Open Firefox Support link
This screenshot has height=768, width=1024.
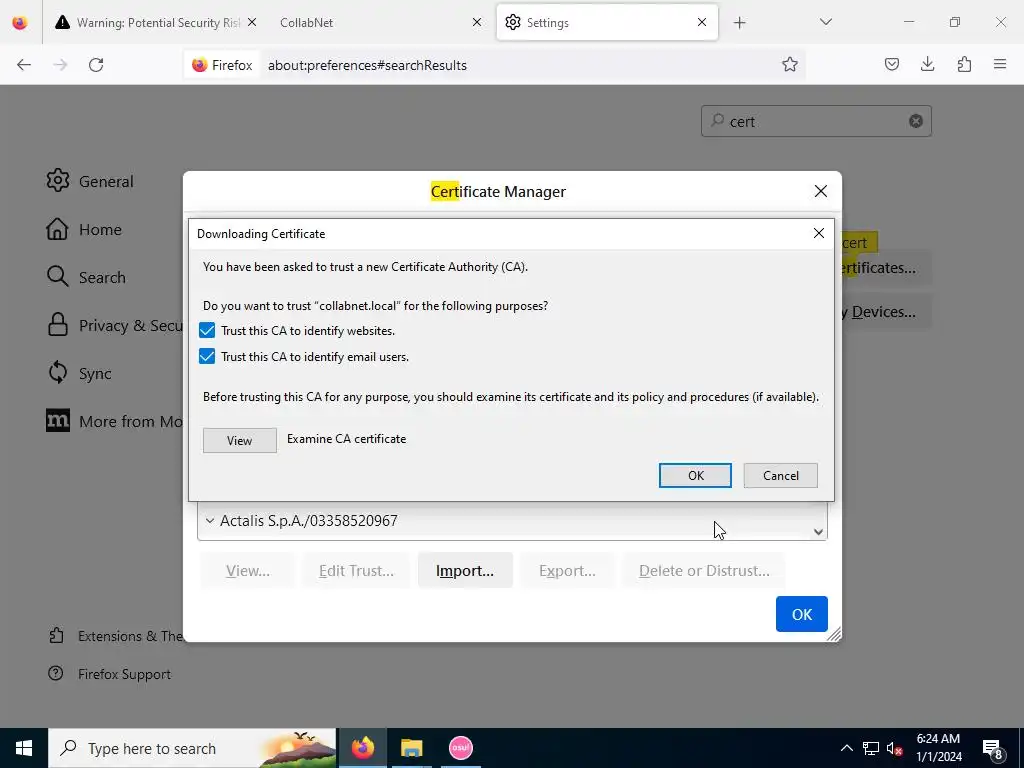(110, 674)
